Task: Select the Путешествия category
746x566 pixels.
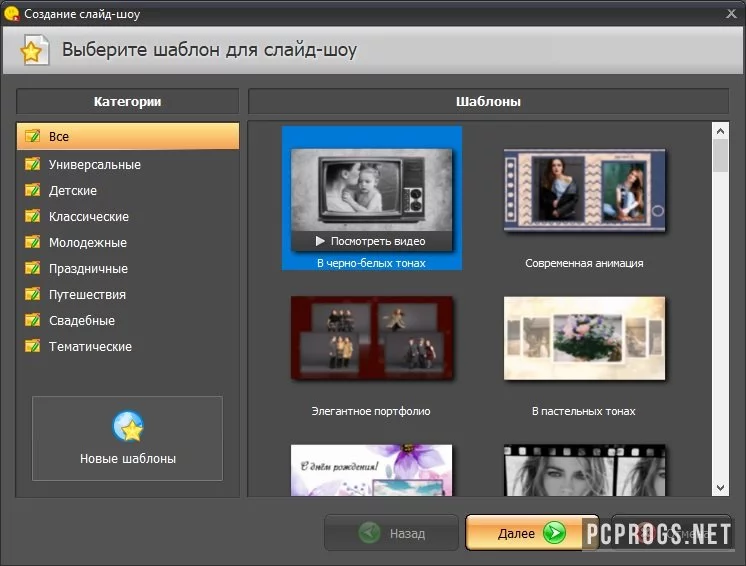Action: pyautogui.click(x=128, y=294)
